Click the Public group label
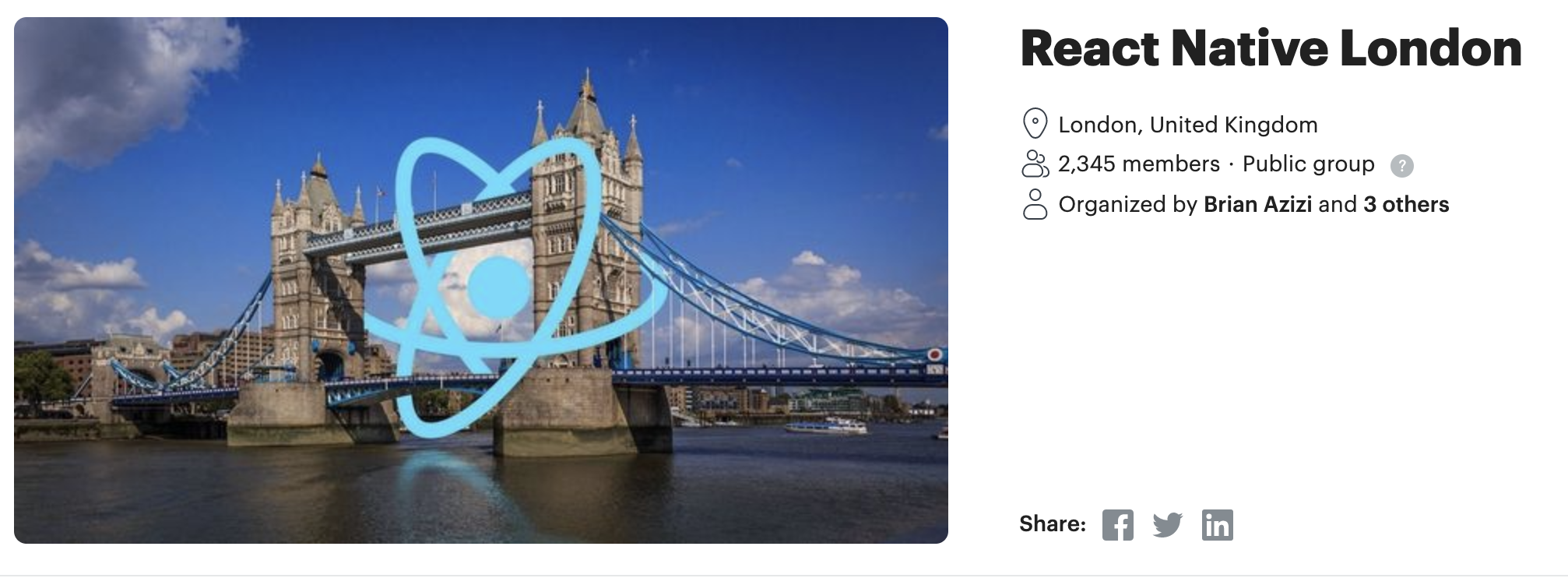The image size is (1568, 578). pyautogui.click(x=1308, y=164)
